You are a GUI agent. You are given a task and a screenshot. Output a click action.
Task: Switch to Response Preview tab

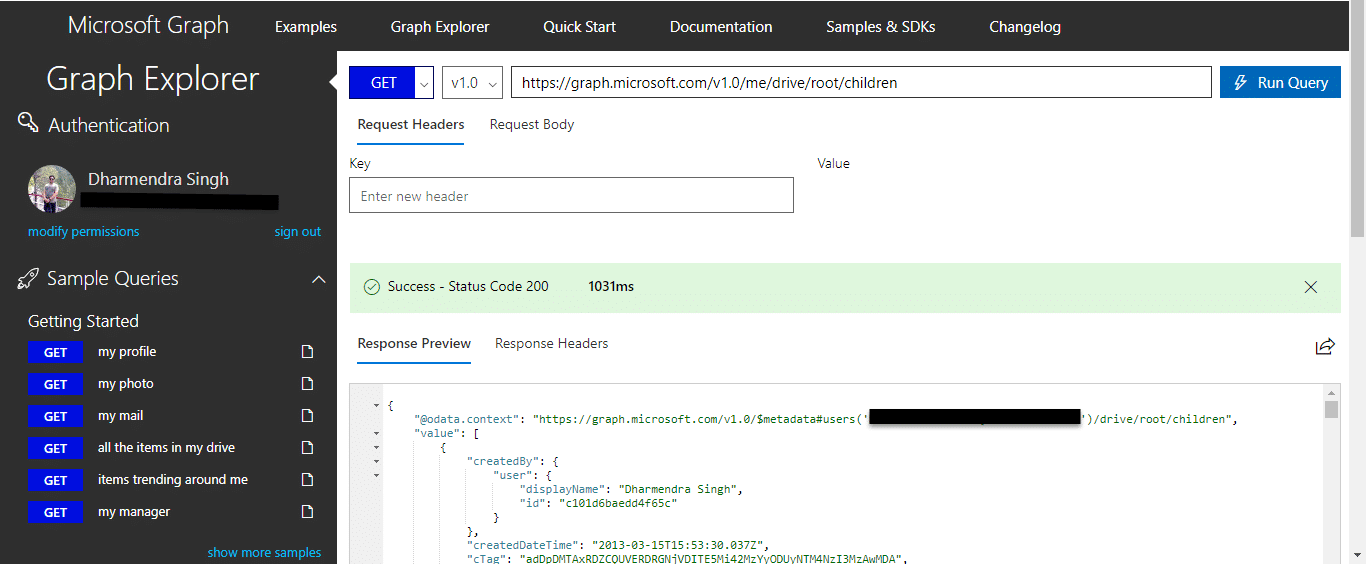pos(414,344)
